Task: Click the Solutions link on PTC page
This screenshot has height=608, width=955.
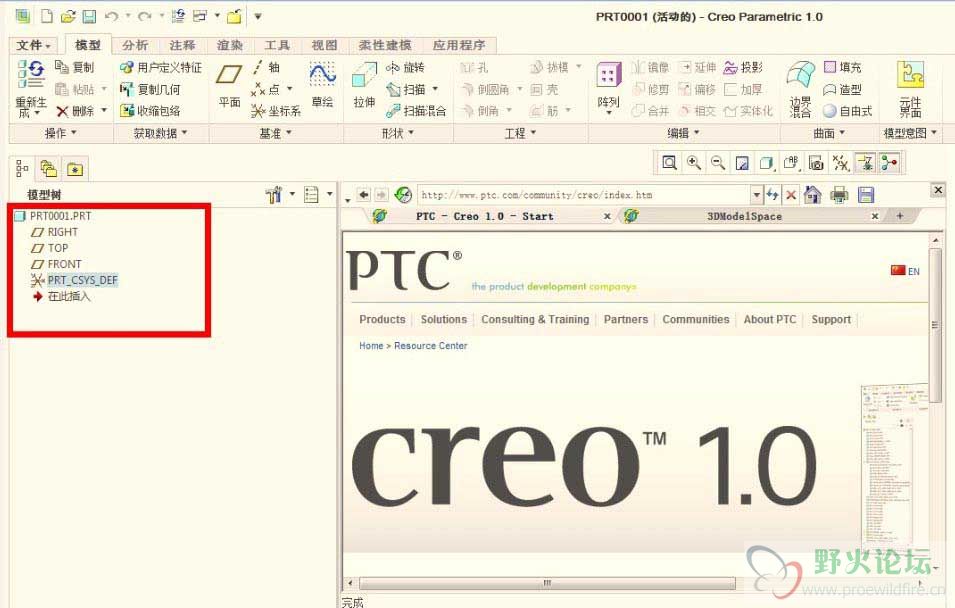Action: [x=443, y=319]
